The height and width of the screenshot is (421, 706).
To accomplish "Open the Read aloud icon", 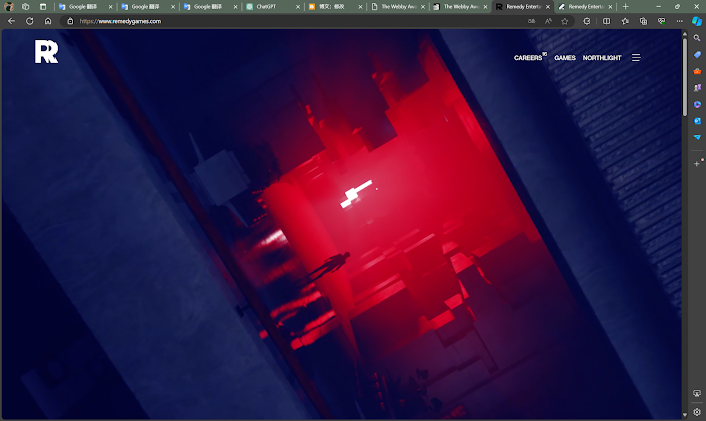I will pyautogui.click(x=548, y=21).
